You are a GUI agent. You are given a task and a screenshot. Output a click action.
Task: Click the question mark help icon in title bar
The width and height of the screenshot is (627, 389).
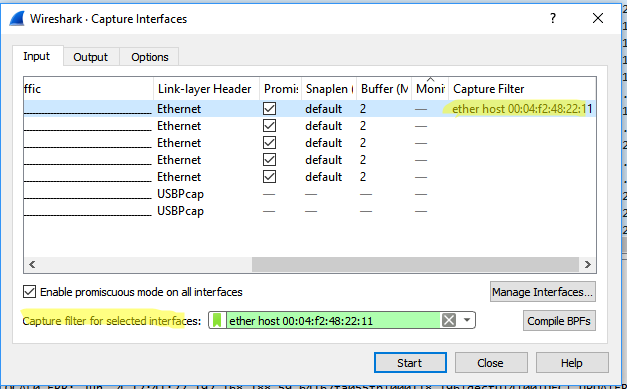pos(553,18)
